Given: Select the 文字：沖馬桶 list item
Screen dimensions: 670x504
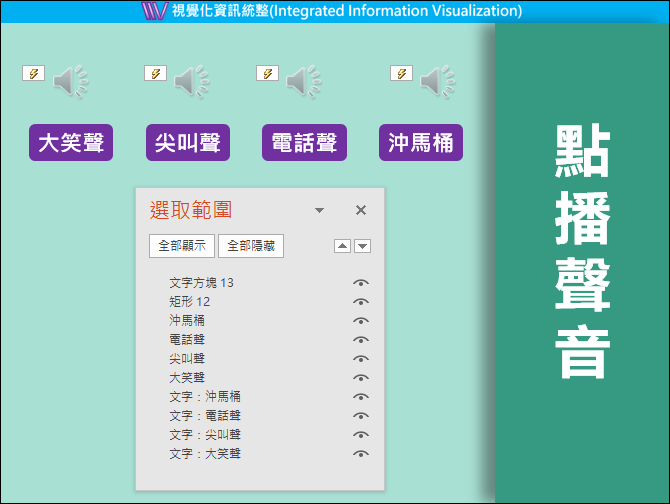Looking at the screenshot, I should [205, 396].
